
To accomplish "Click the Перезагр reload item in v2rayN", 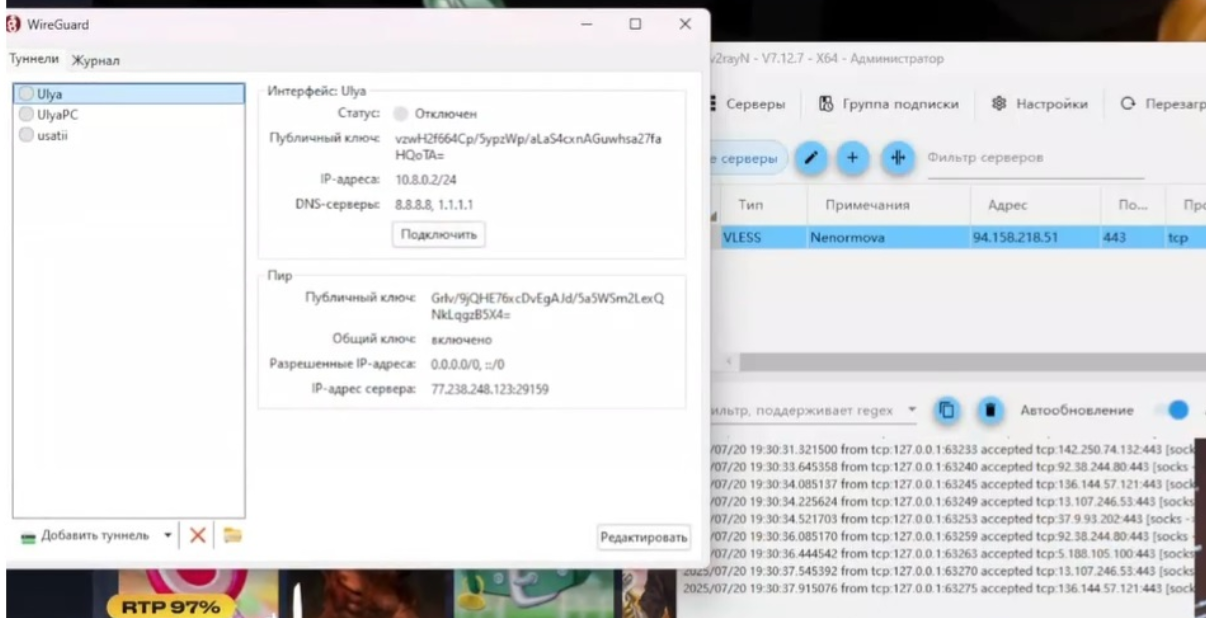I will 1163,104.
